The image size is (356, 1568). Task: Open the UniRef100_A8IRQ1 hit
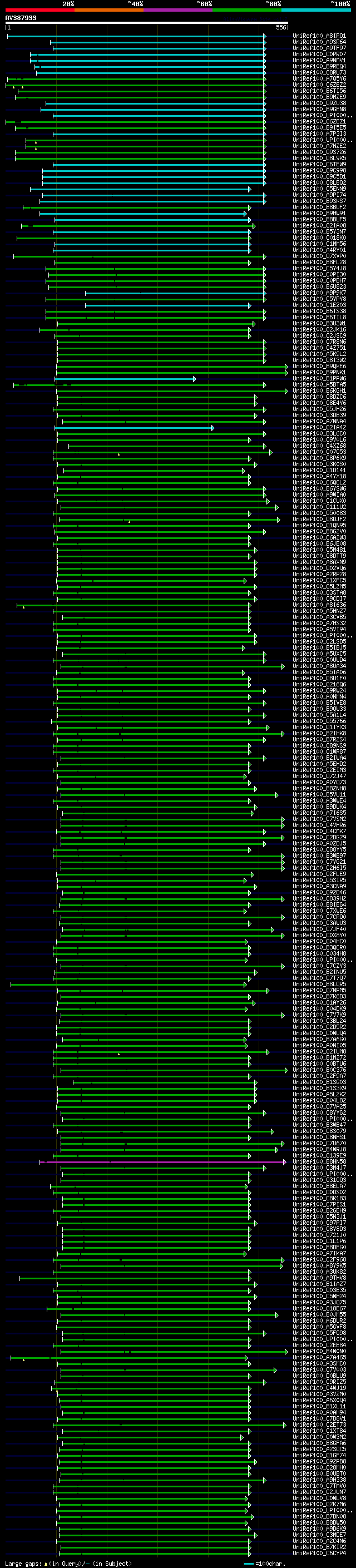coord(319,36)
